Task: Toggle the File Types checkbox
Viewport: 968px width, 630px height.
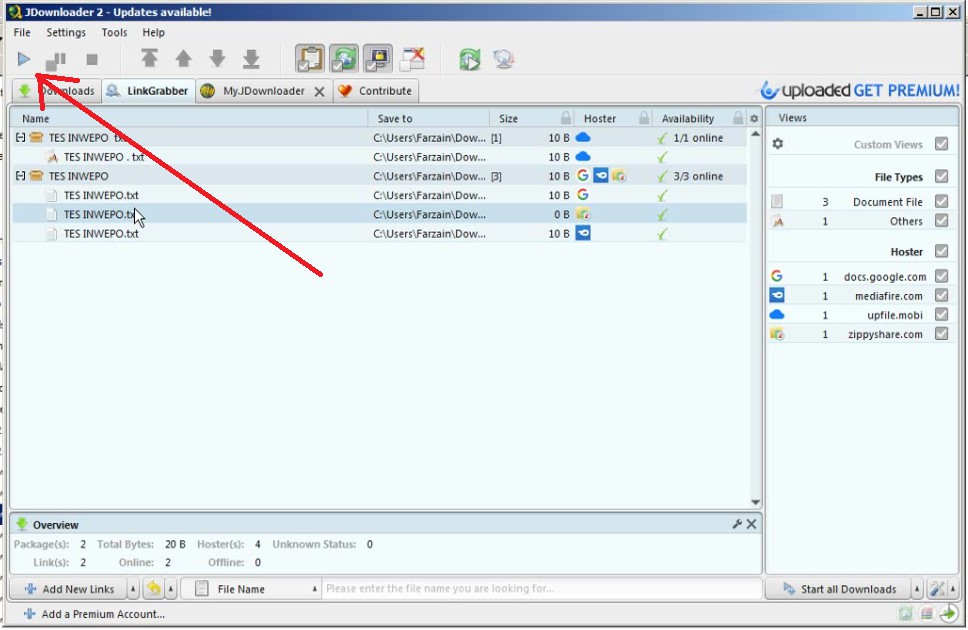Action: click(941, 177)
